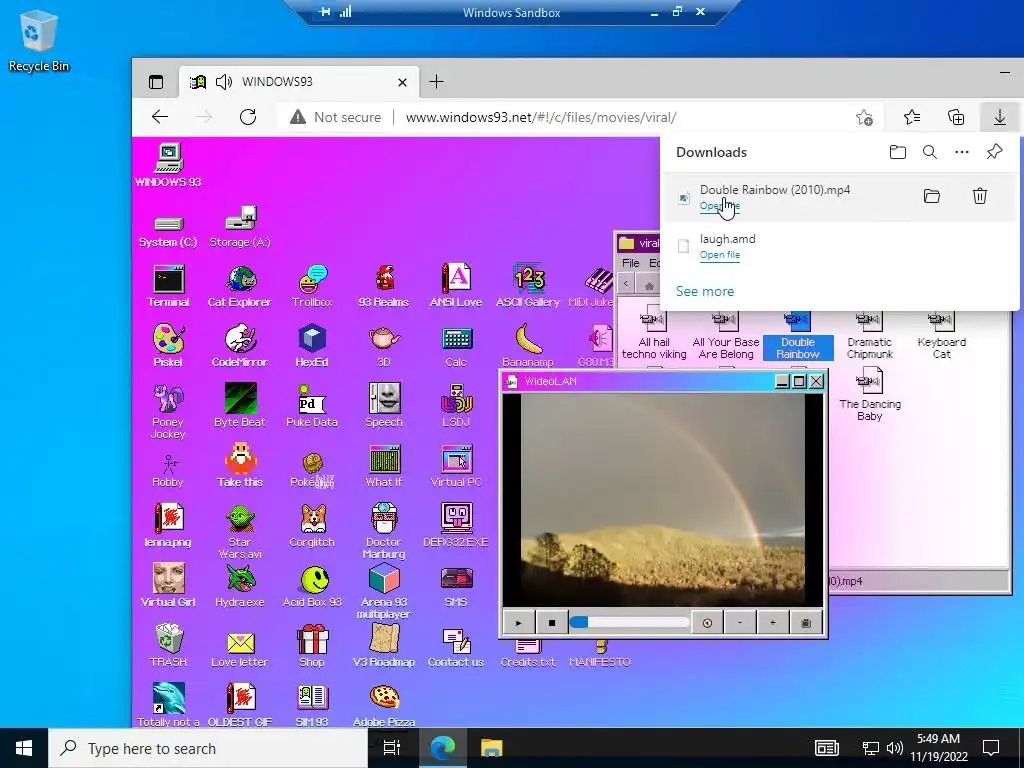Viewport: 1024px width, 768px height.
Task: Click Open file under Double Rainbow download
Action: tap(720, 206)
